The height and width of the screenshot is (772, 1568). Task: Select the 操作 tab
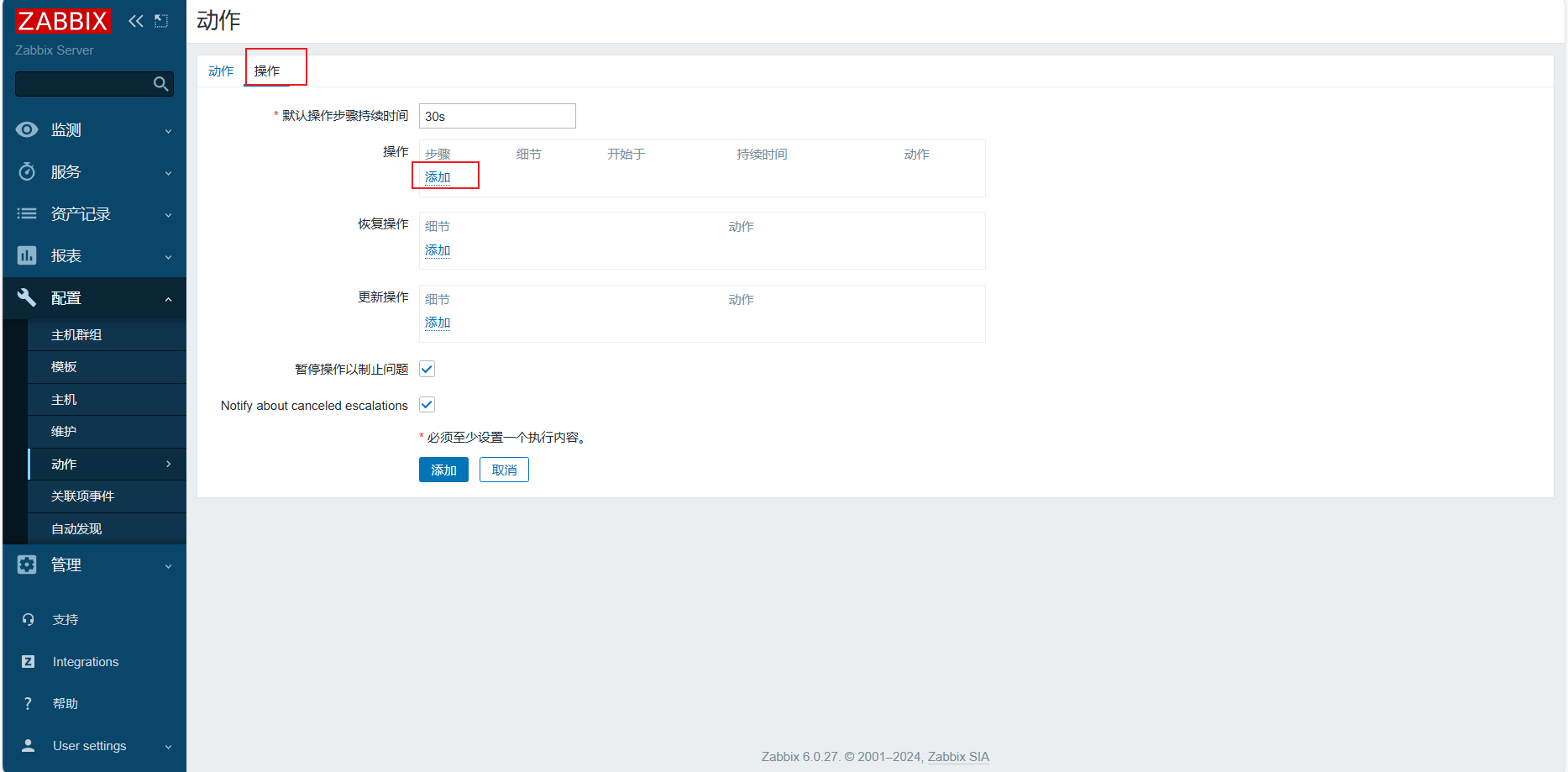click(x=267, y=71)
